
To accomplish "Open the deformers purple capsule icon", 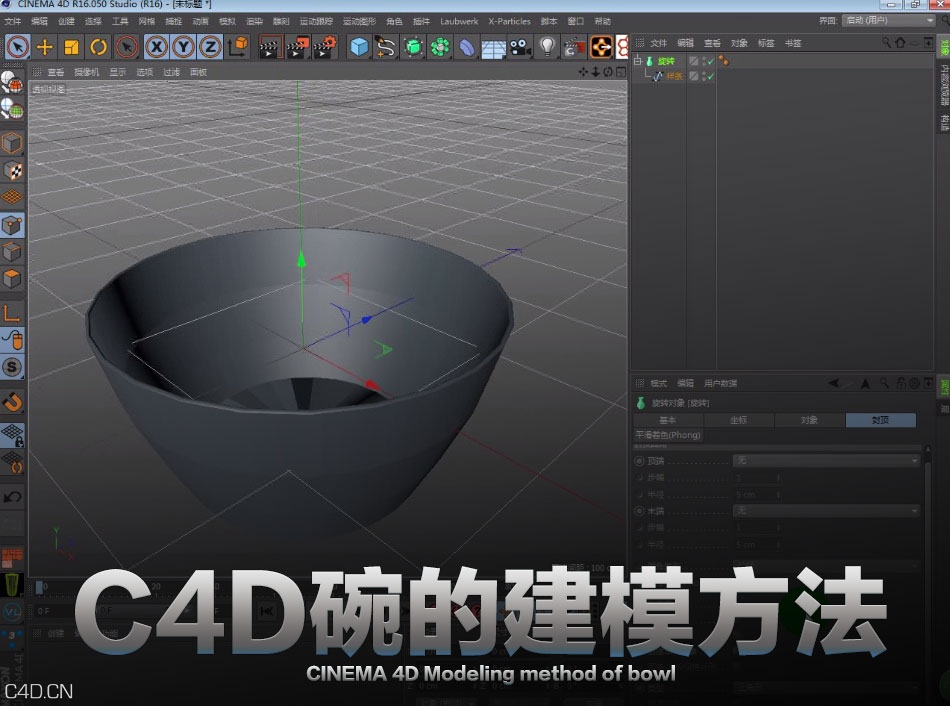I will click(x=467, y=47).
